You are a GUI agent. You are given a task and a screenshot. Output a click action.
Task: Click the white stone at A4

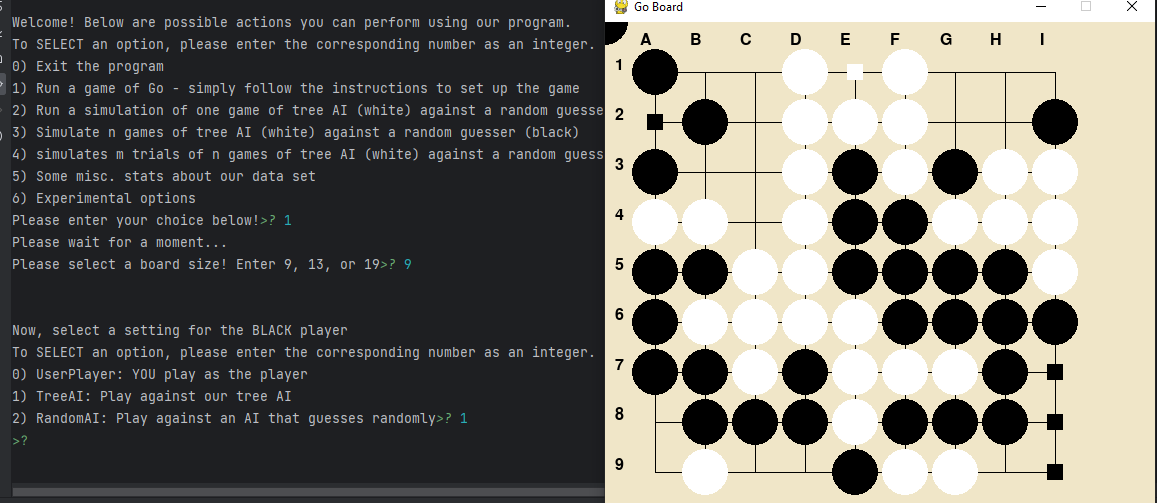pyautogui.click(x=655, y=222)
